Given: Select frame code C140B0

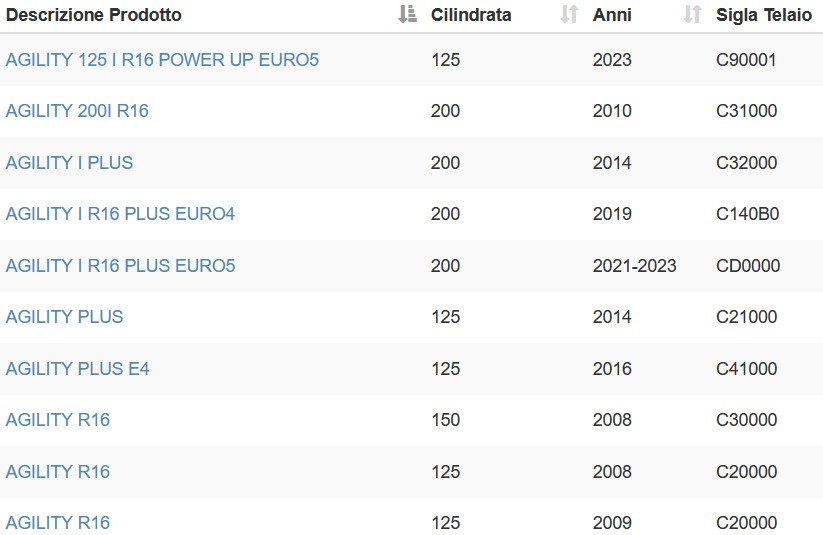Looking at the screenshot, I should coord(747,214).
